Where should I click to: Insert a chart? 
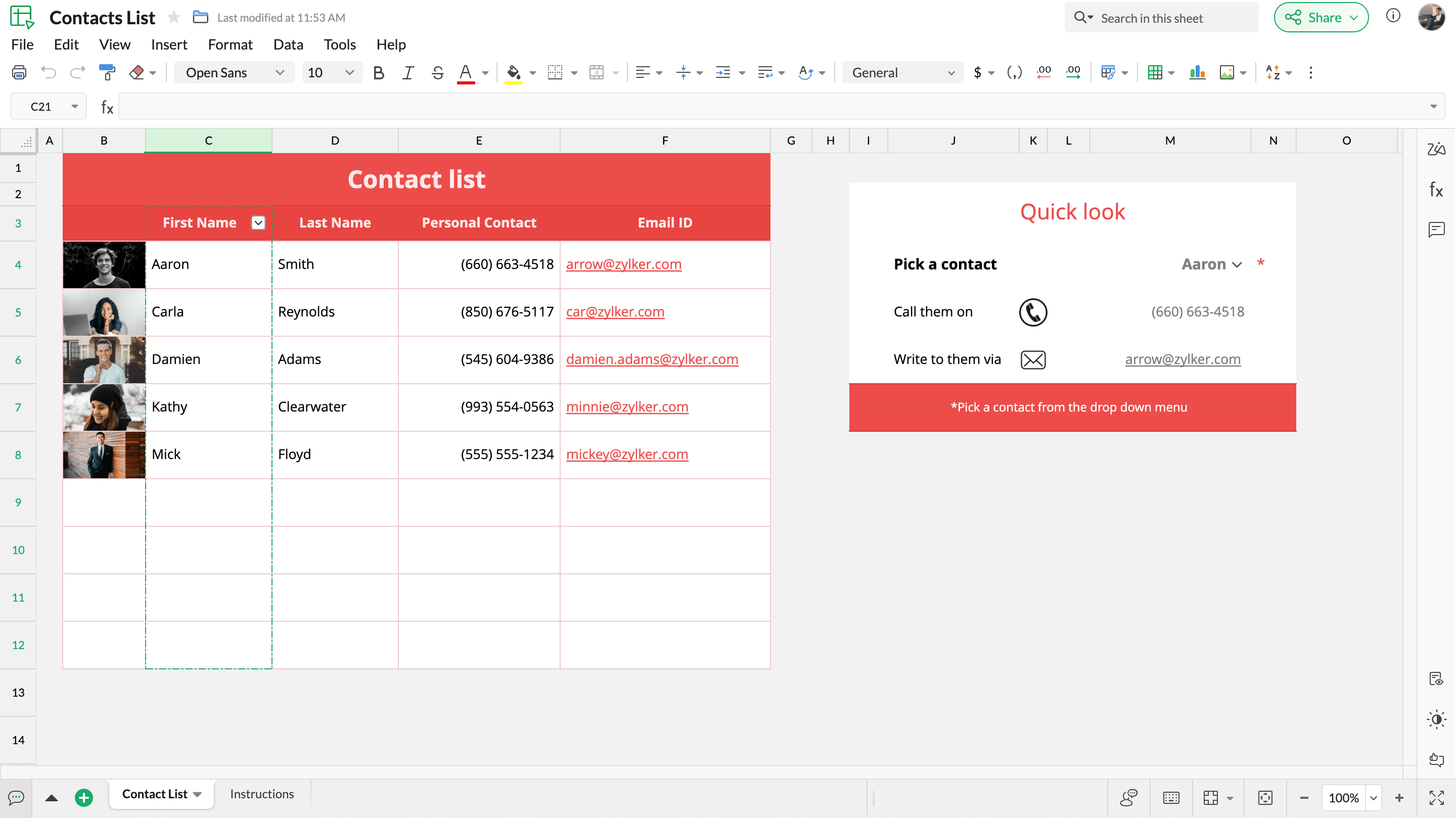point(1197,72)
